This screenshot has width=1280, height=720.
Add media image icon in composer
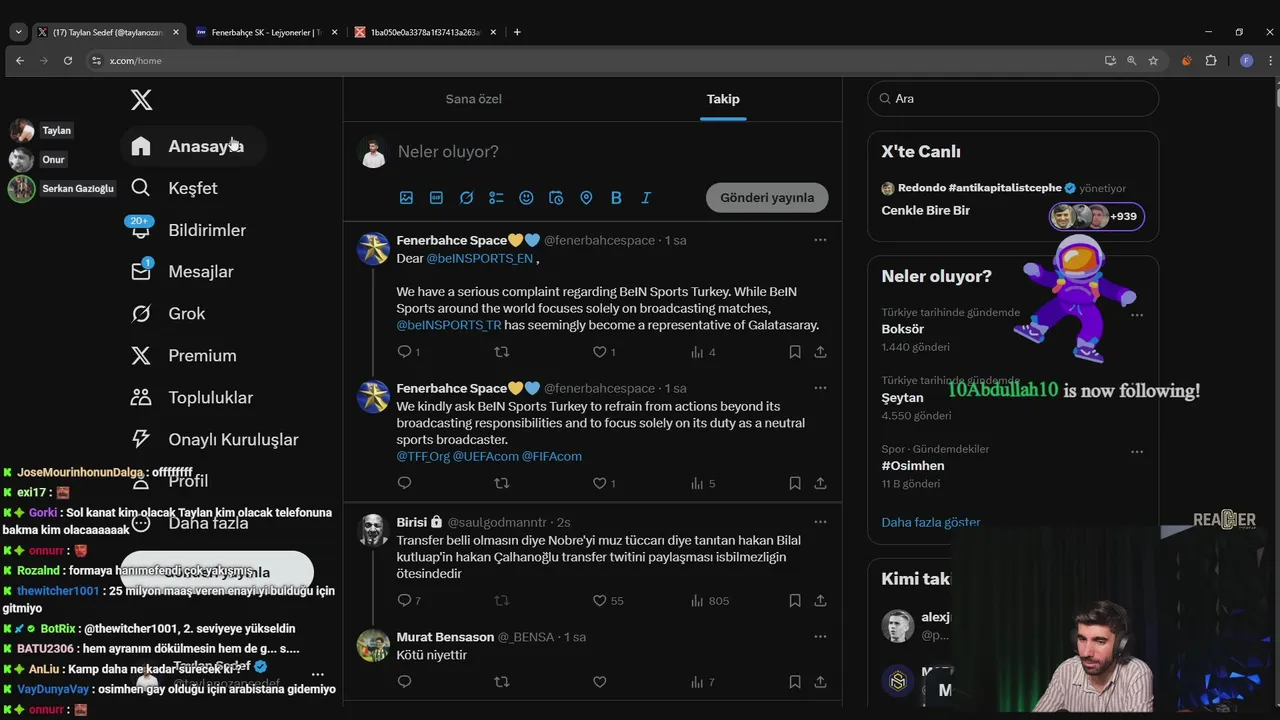coord(406,198)
